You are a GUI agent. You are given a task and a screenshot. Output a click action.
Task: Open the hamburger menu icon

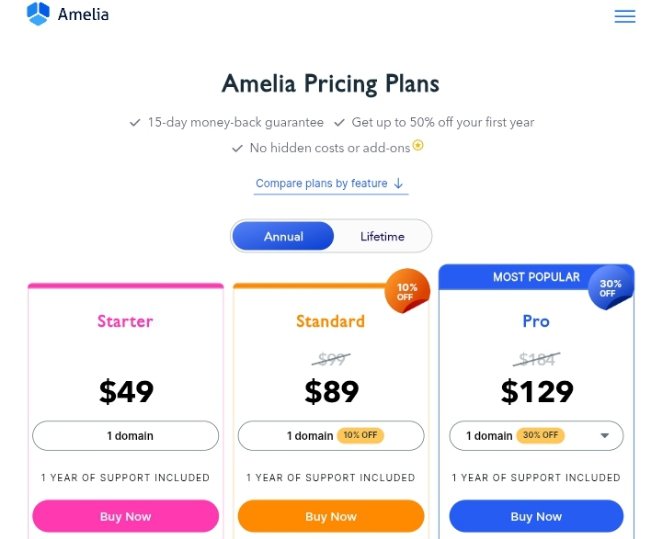[x=625, y=16]
